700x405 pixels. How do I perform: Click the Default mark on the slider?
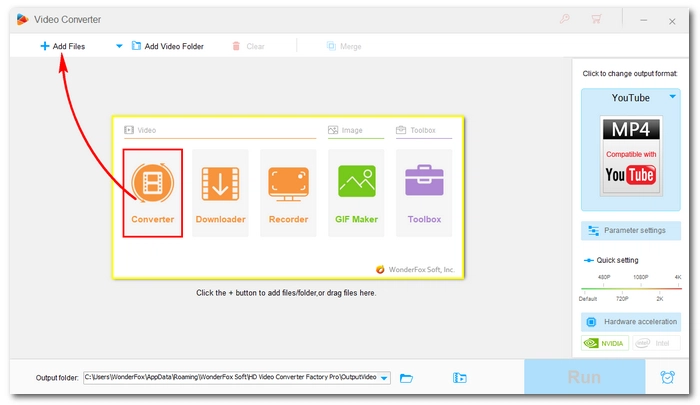click(588, 298)
